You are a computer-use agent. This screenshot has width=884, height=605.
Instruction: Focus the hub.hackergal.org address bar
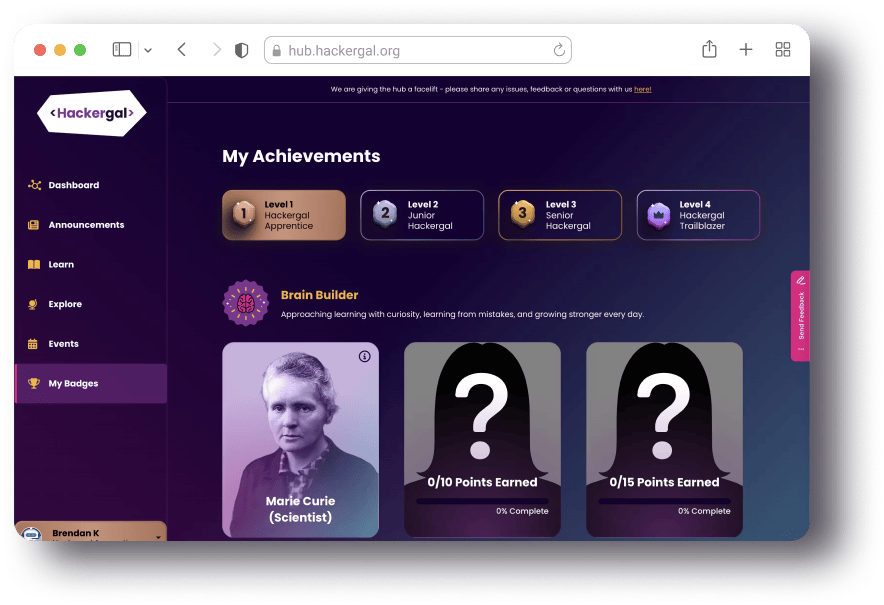coord(418,50)
